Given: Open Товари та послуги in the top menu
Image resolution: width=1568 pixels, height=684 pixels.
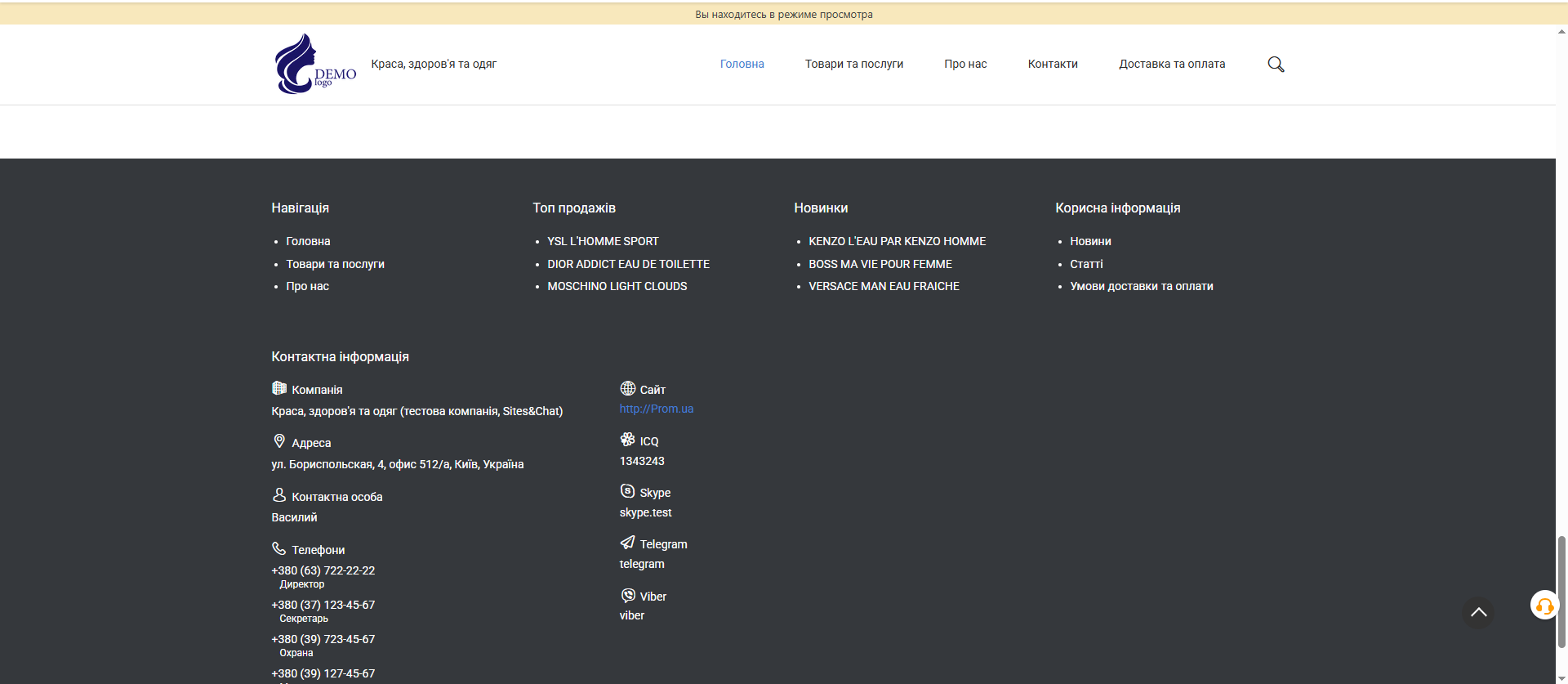Looking at the screenshot, I should coord(853,64).
